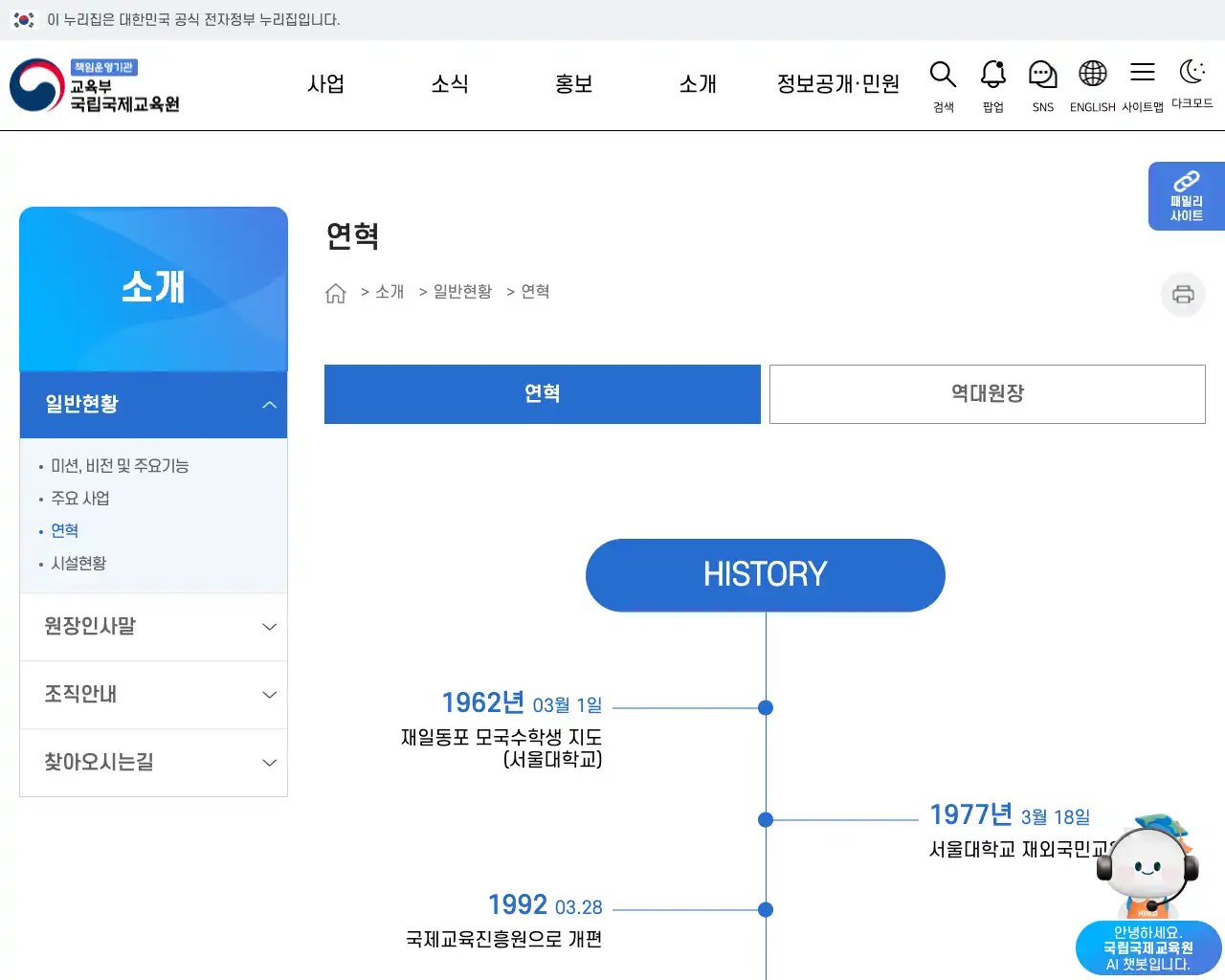
Task: Click the official e-government site notice text
Action: point(193,20)
